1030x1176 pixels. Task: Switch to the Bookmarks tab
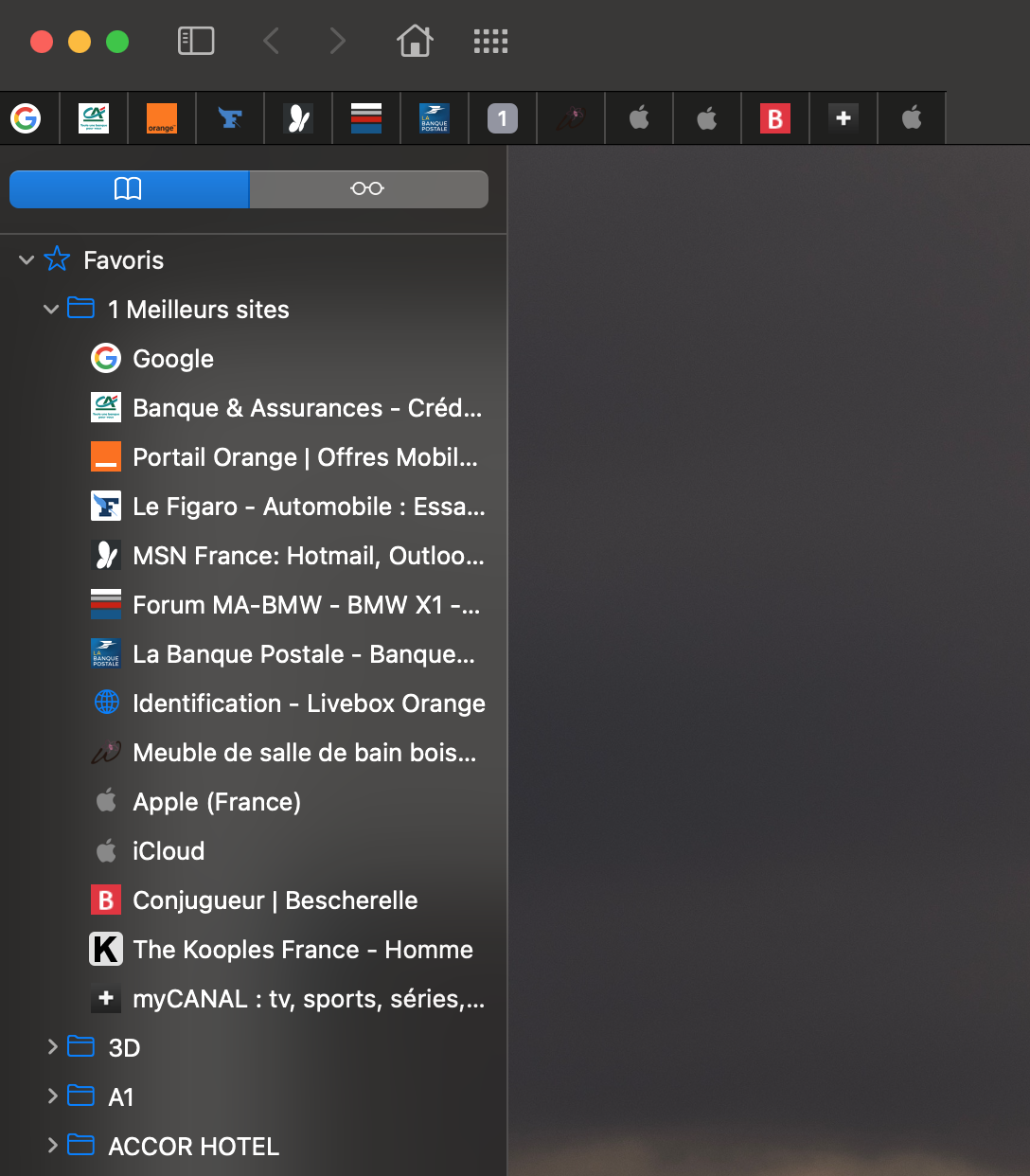coord(129,188)
